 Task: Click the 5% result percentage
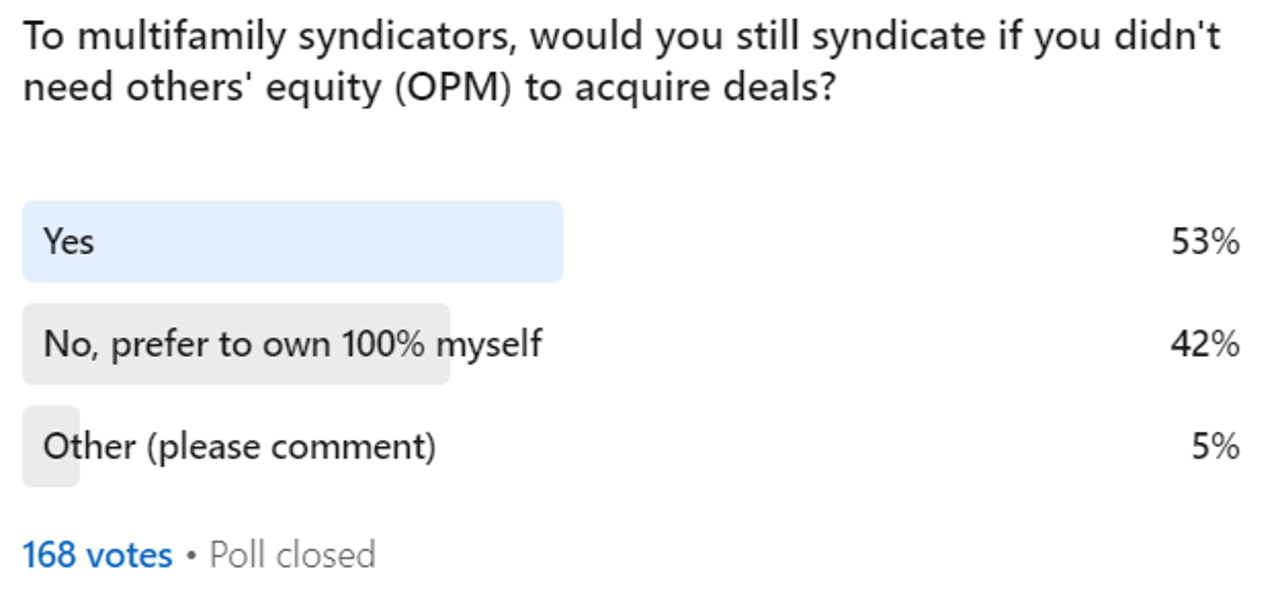(1215, 446)
